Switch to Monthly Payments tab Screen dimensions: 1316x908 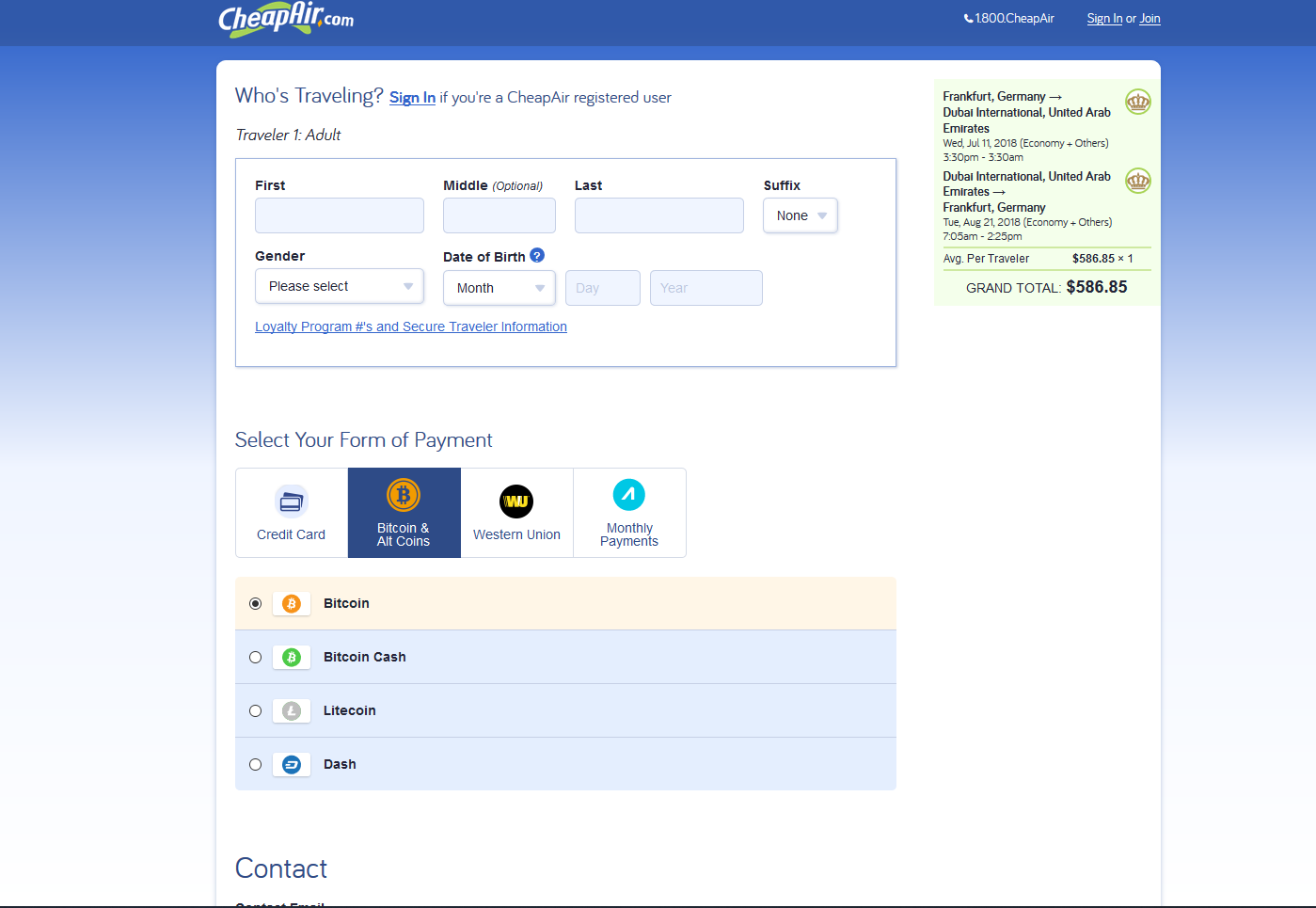630,513
